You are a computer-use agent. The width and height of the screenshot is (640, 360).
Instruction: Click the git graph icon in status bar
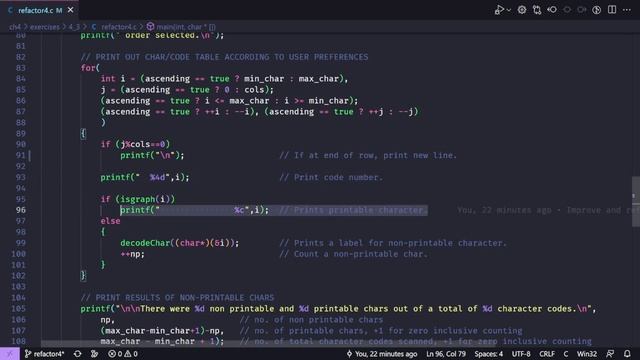94,354
